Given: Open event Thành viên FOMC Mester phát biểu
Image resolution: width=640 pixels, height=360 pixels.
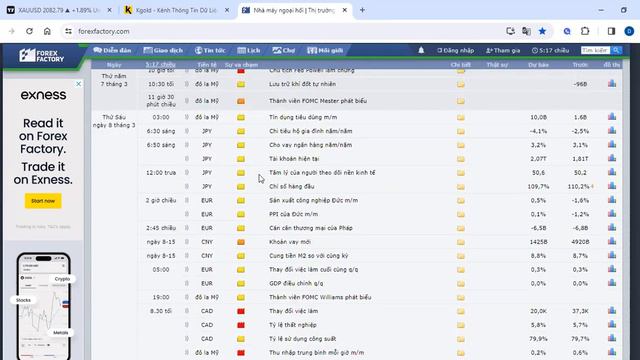Looking at the screenshot, I should (x=318, y=101).
